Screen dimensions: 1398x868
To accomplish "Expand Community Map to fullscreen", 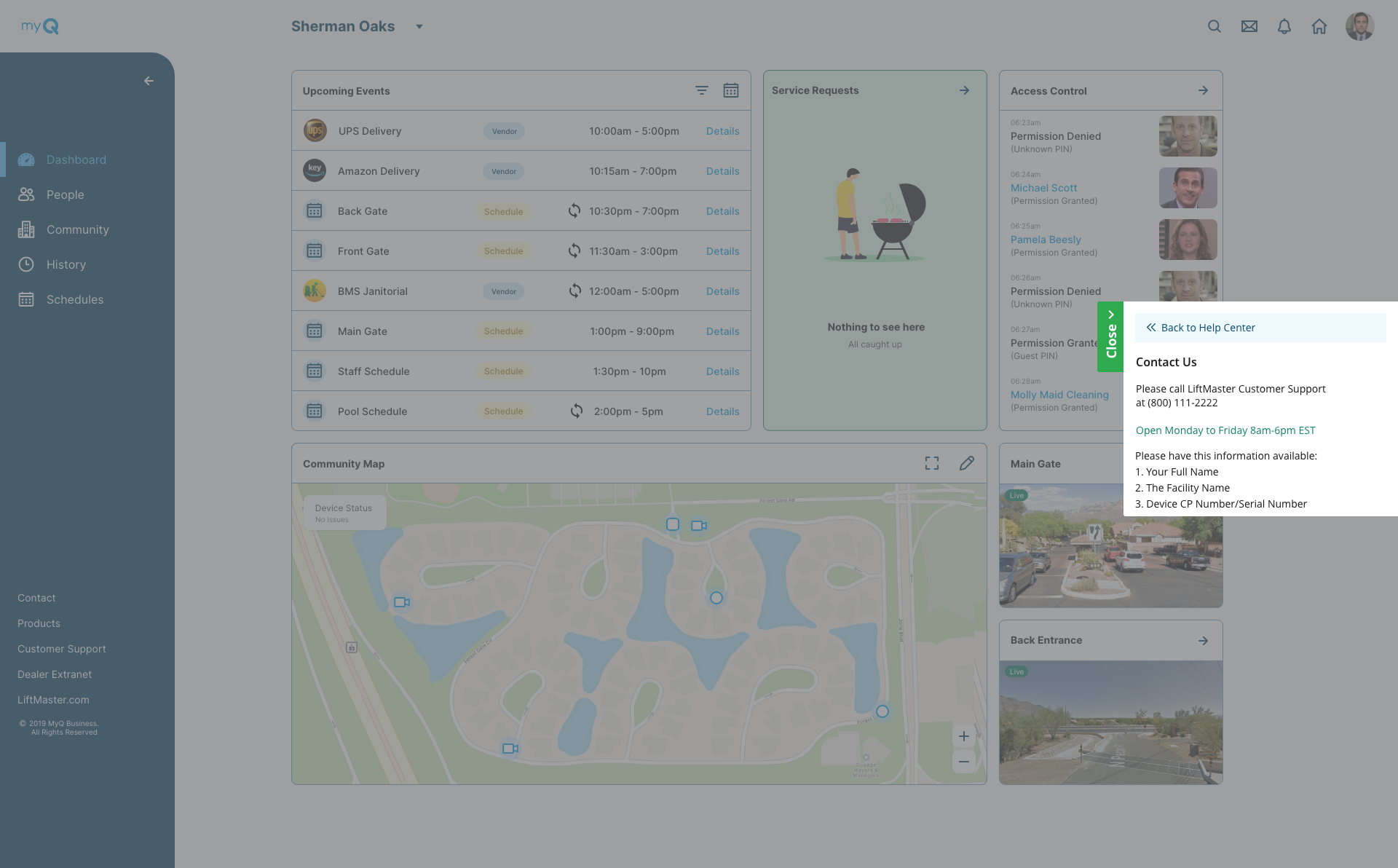I will pos(932,463).
